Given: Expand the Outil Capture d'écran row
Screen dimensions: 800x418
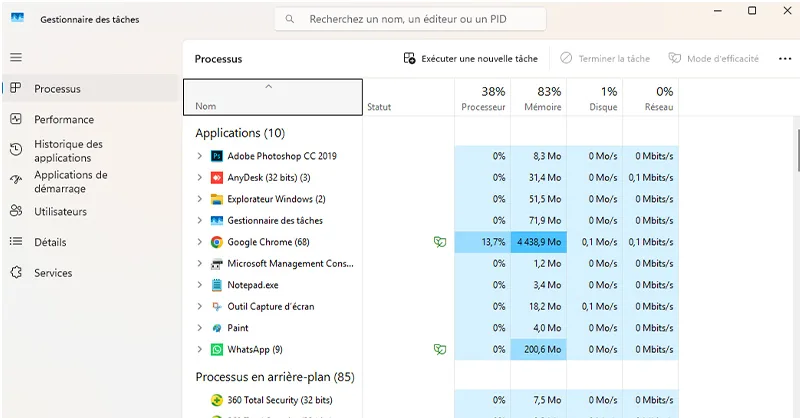Looking at the screenshot, I should [199, 306].
